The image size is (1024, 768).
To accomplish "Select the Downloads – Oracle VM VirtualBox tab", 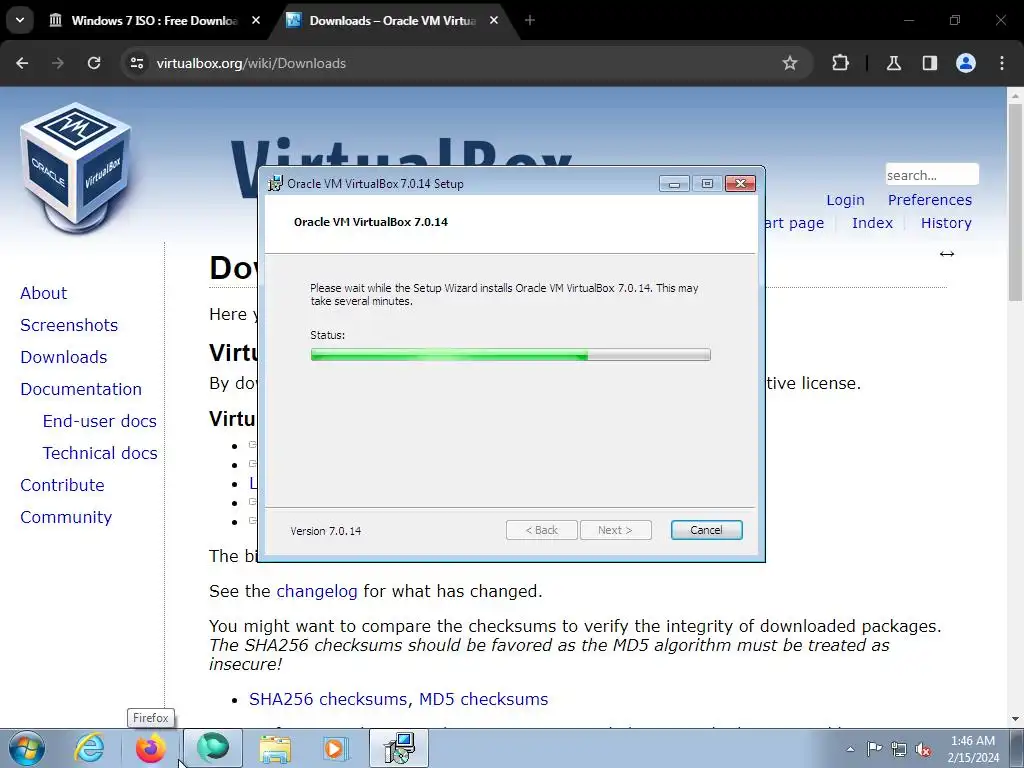I will (x=393, y=20).
